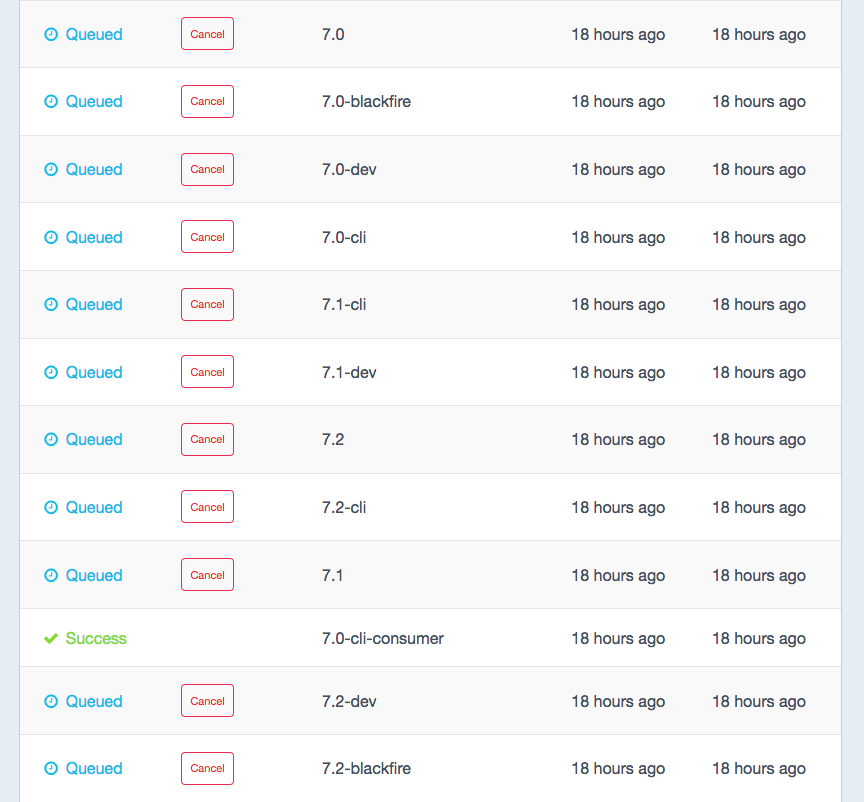
Task: Open the Queued status for 7.0-blackfire
Action: point(94,101)
